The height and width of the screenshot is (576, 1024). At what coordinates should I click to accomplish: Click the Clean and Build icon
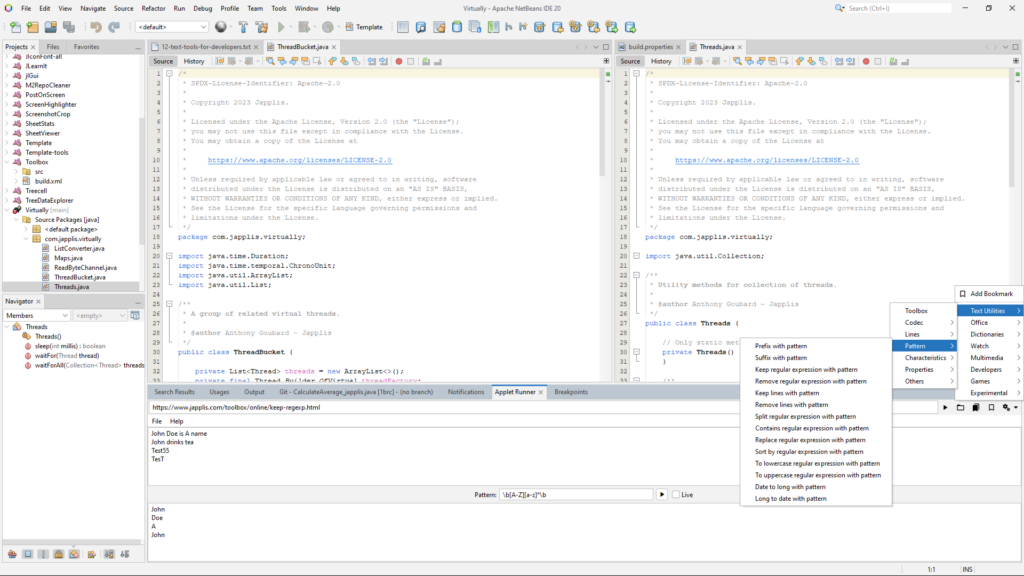tap(262, 27)
